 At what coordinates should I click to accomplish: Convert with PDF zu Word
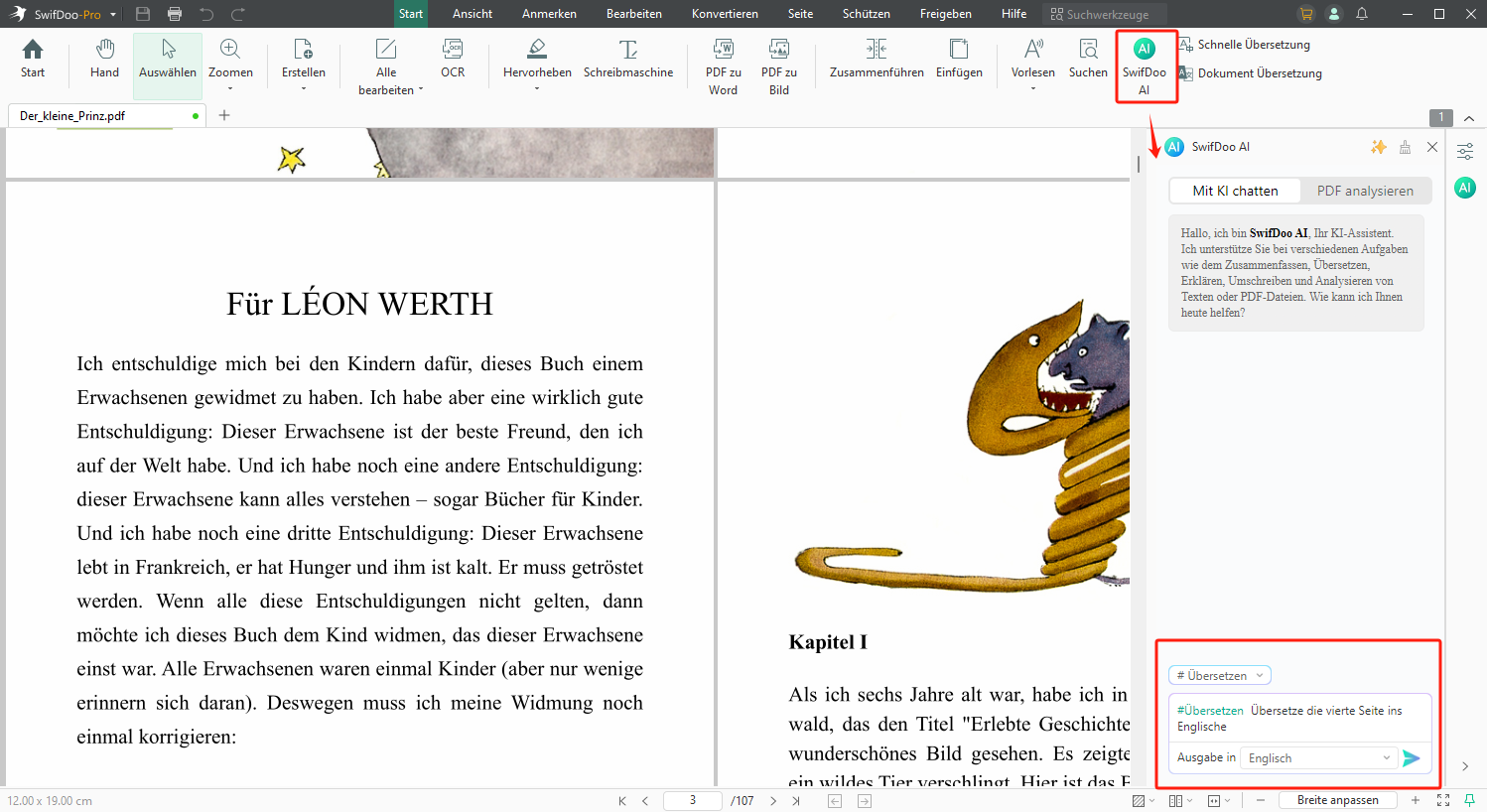[723, 67]
